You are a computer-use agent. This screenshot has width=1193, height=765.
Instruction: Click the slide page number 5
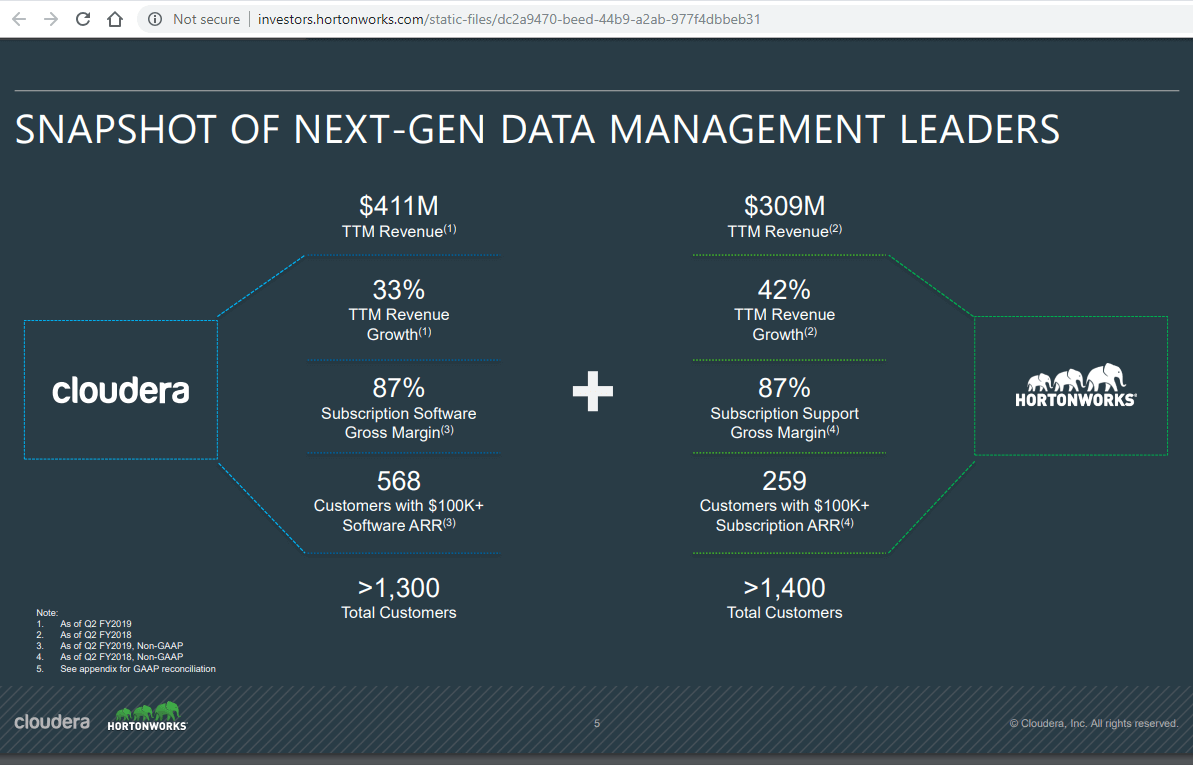(x=596, y=722)
